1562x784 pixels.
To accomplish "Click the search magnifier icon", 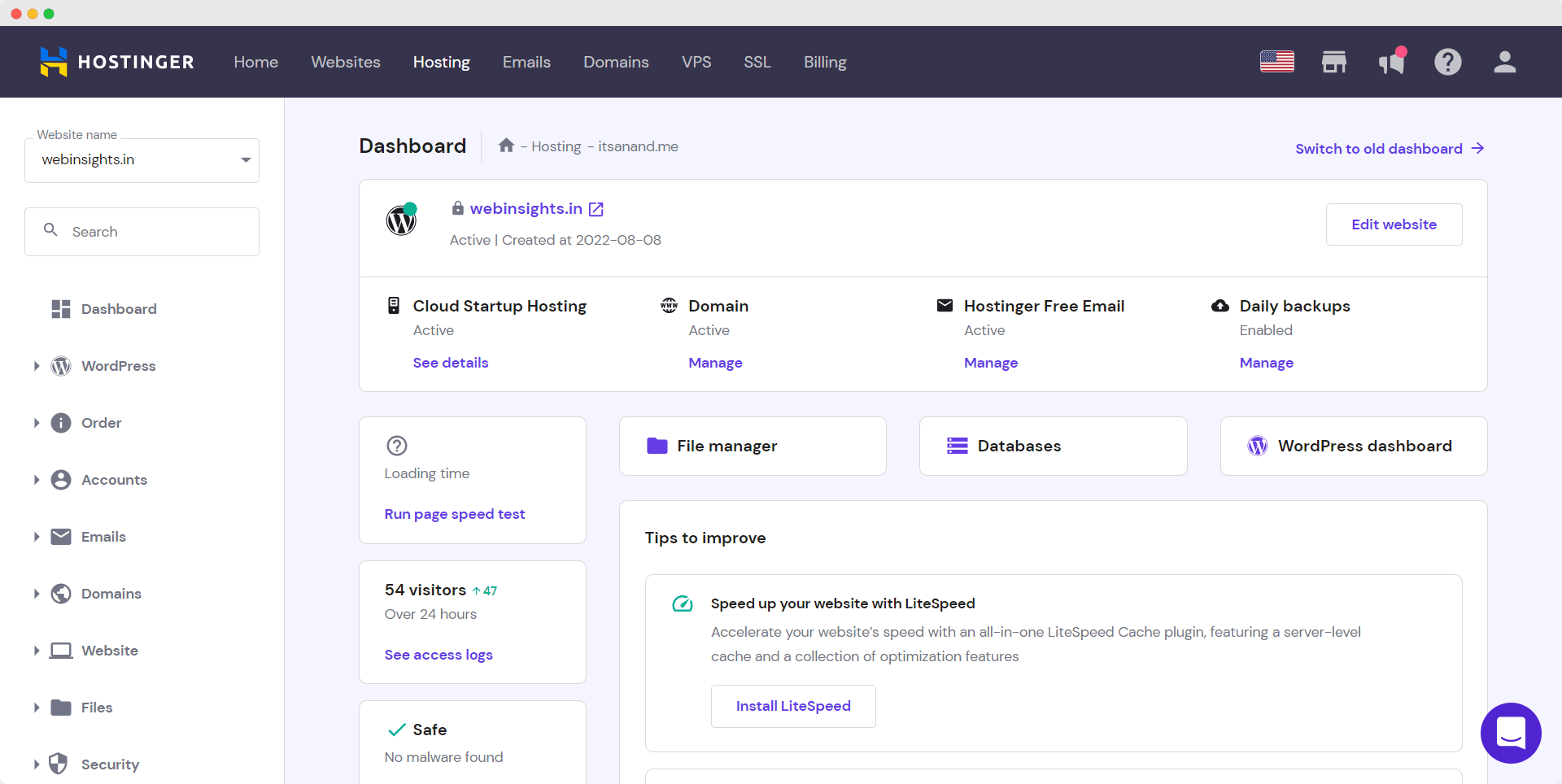I will [x=50, y=230].
